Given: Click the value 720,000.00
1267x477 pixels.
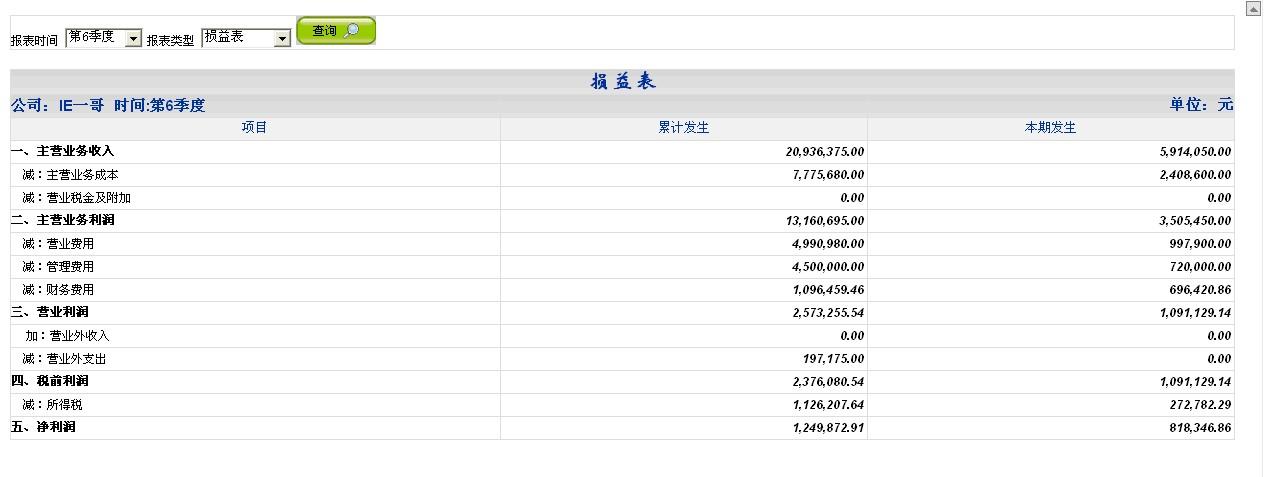Looking at the screenshot, I should (x=1201, y=267).
